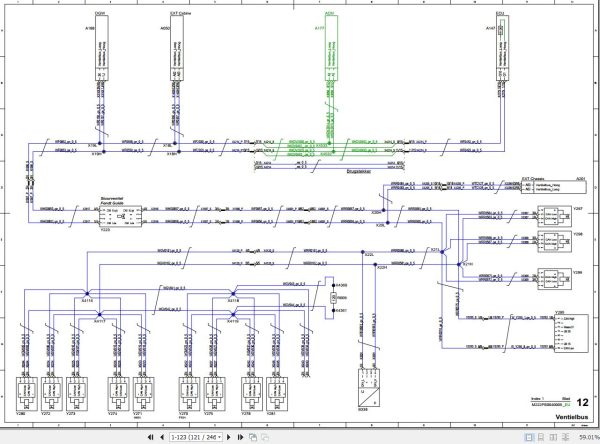
Task: Select two-page view layout
Action: (553, 437)
